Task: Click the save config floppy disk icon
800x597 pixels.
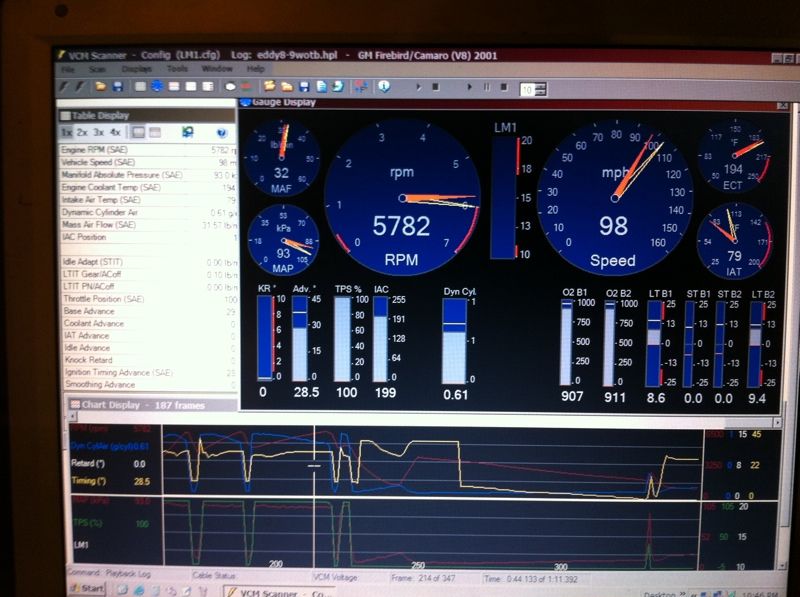Action: 117,87
